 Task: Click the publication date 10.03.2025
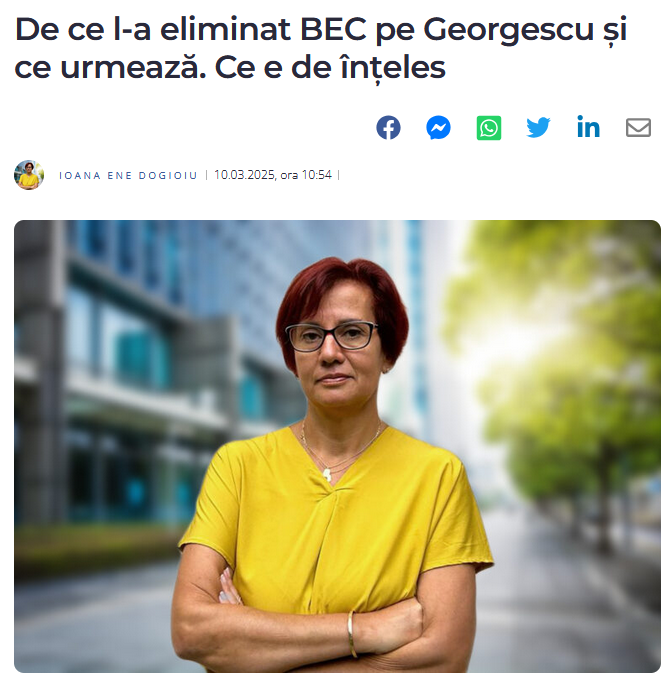click(244, 175)
